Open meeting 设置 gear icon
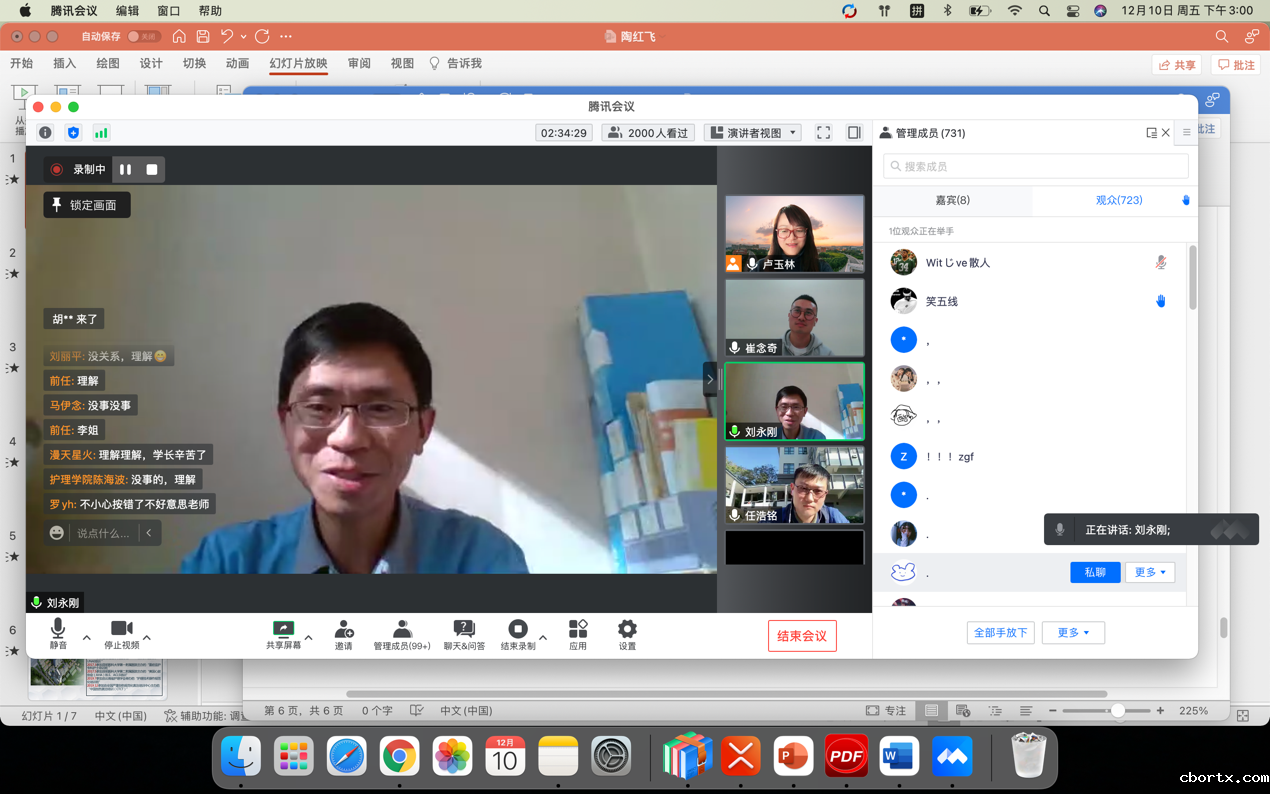 tap(627, 629)
